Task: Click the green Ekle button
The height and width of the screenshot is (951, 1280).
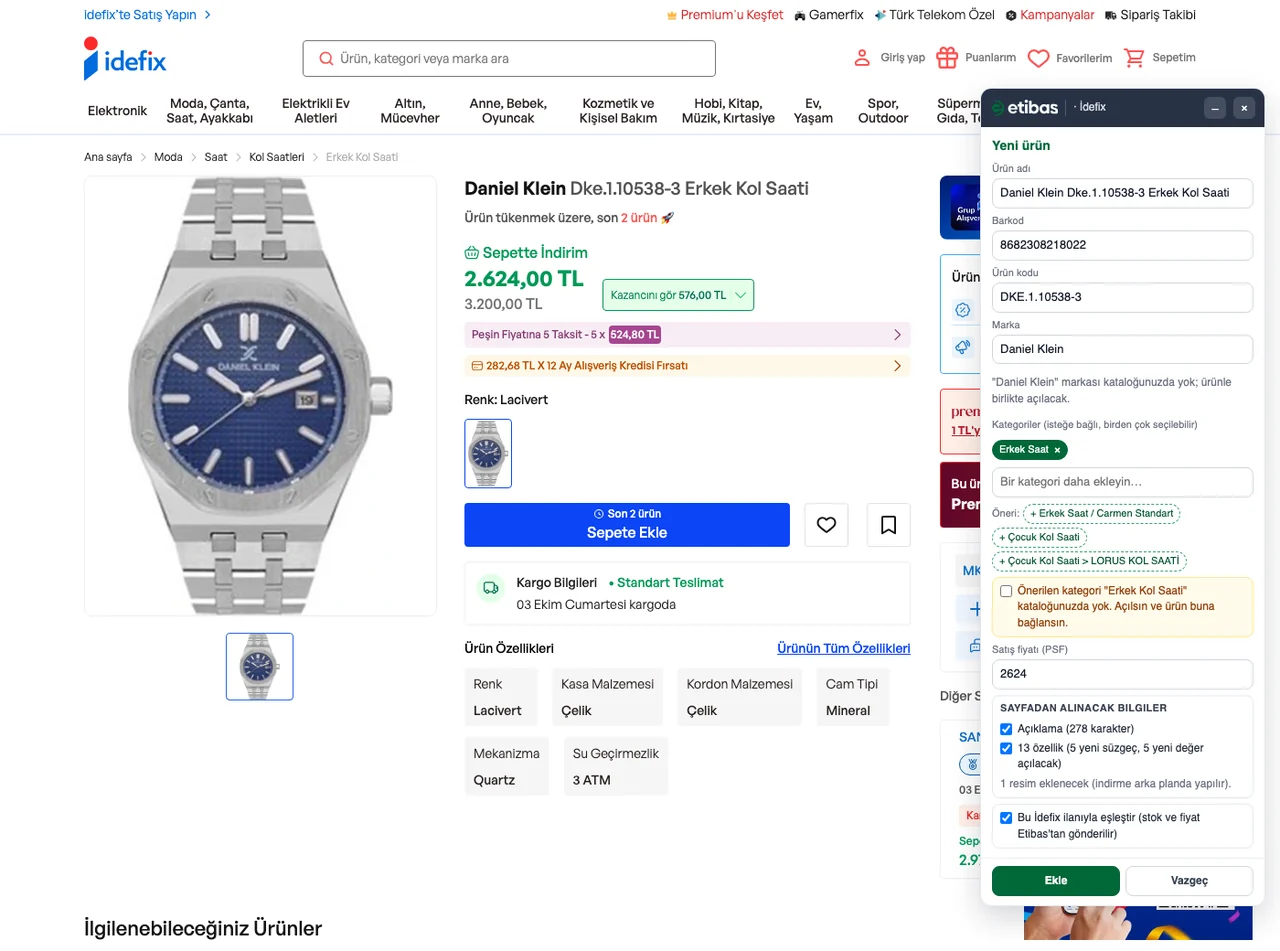Action: 1055,881
